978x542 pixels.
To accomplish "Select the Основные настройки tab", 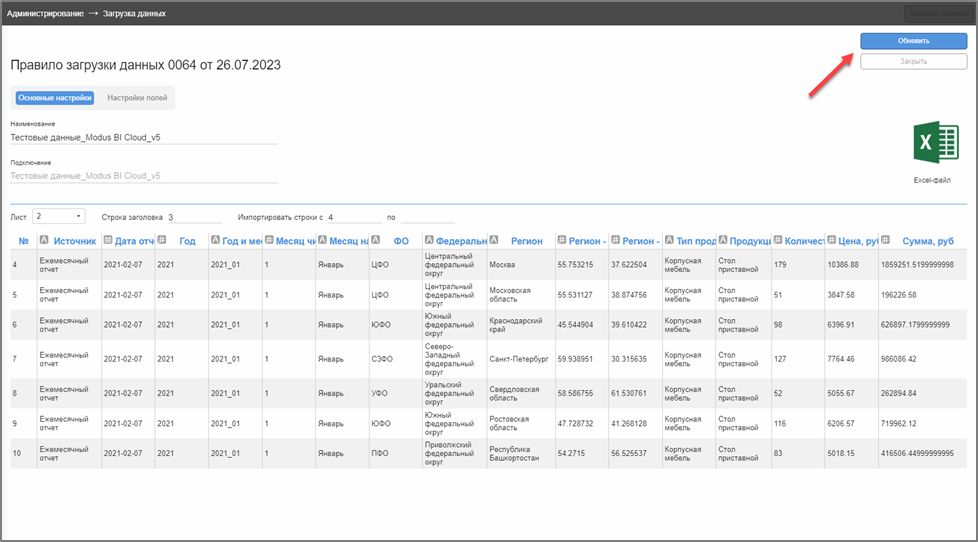I will click(x=55, y=98).
